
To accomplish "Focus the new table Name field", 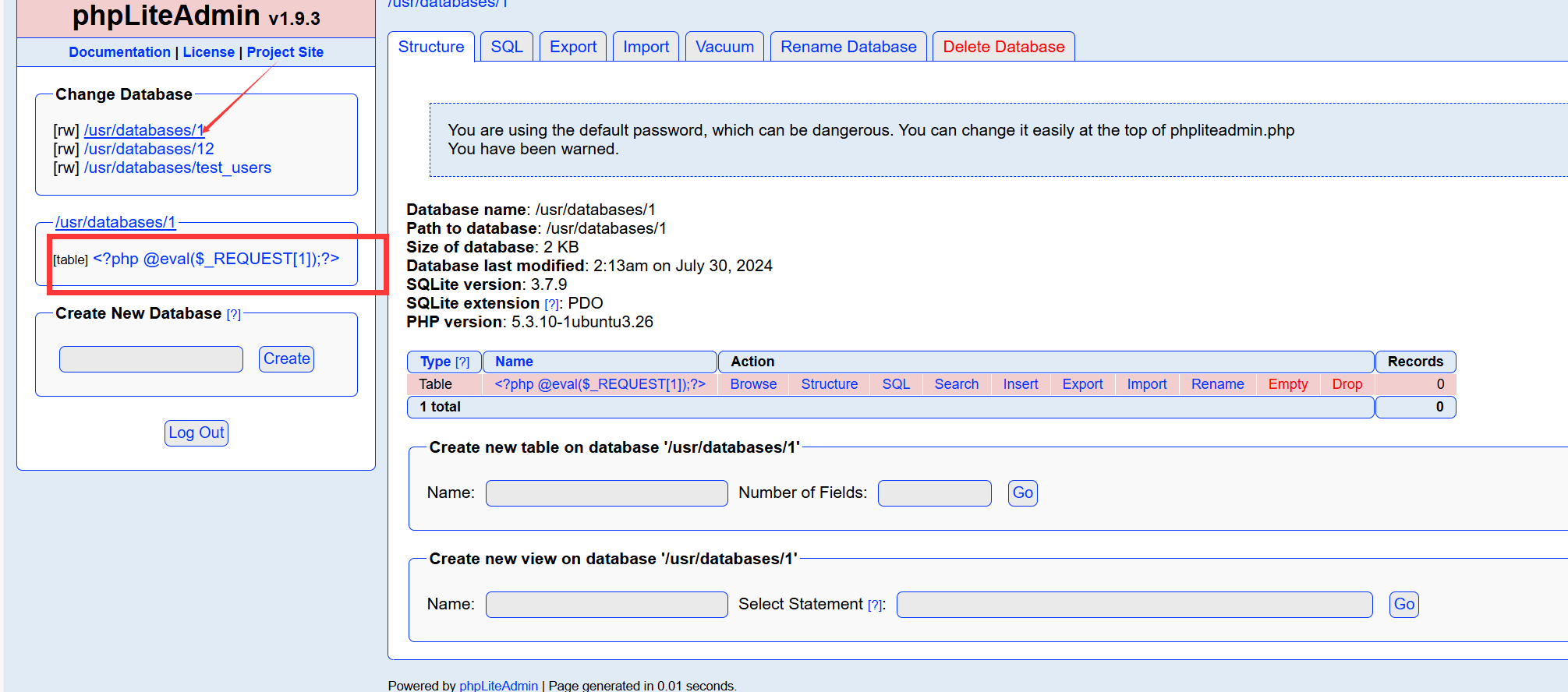I will coord(607,493).
